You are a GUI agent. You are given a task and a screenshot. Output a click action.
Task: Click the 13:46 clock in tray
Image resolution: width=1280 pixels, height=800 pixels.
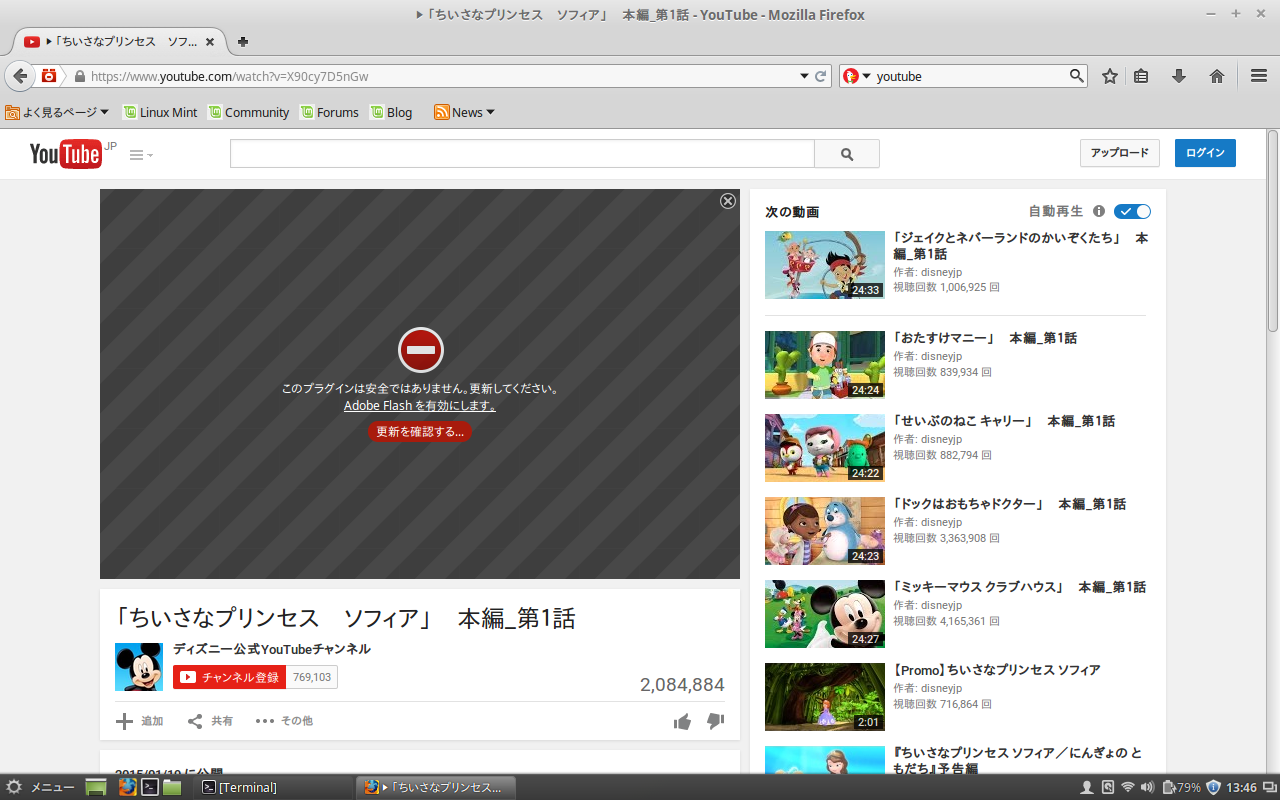[x=1241, y=787]
